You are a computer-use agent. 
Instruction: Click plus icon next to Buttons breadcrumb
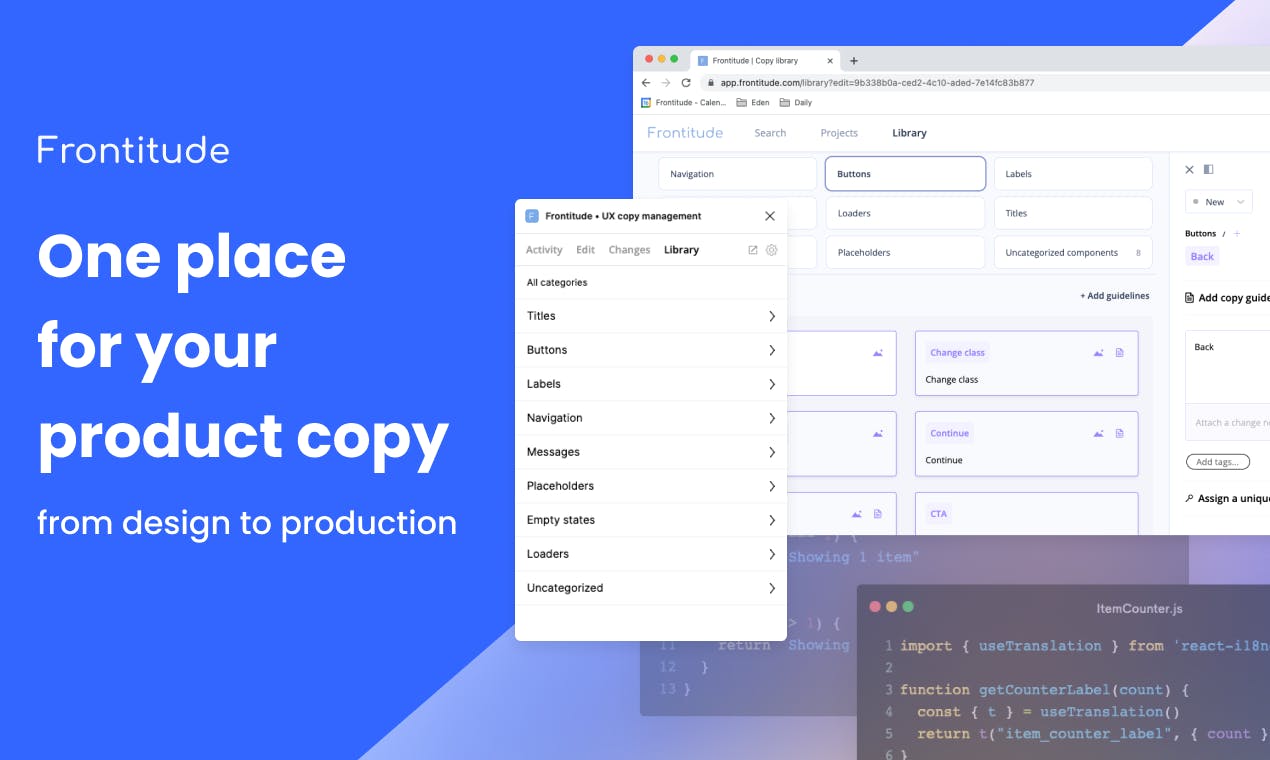1237,233
